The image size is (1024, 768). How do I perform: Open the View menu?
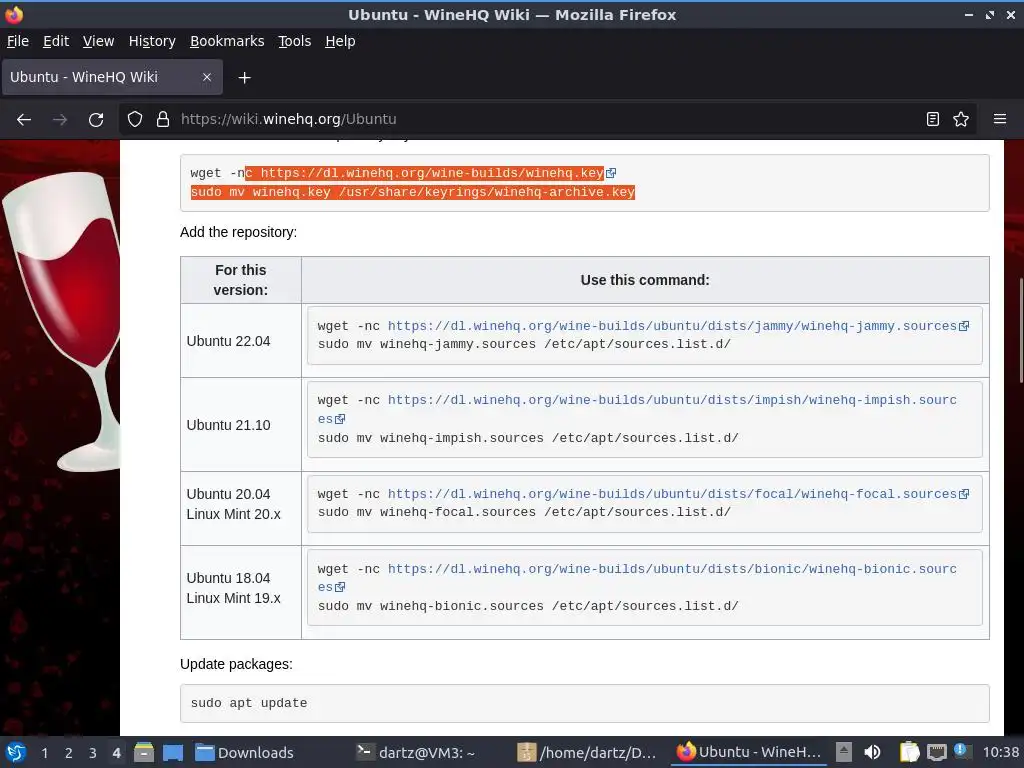click(x=99, y=41)
